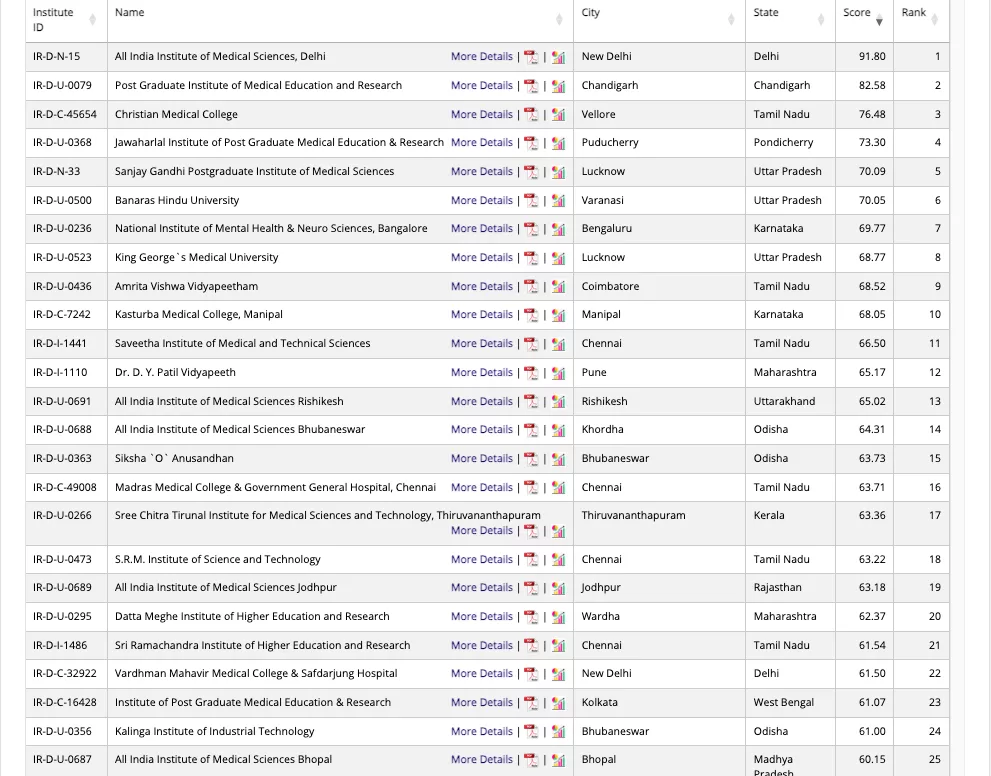Click More Details for Amrita Vishwa Vidyapeetham
Screen dimensions: 991x776
[x=481, y=287]
